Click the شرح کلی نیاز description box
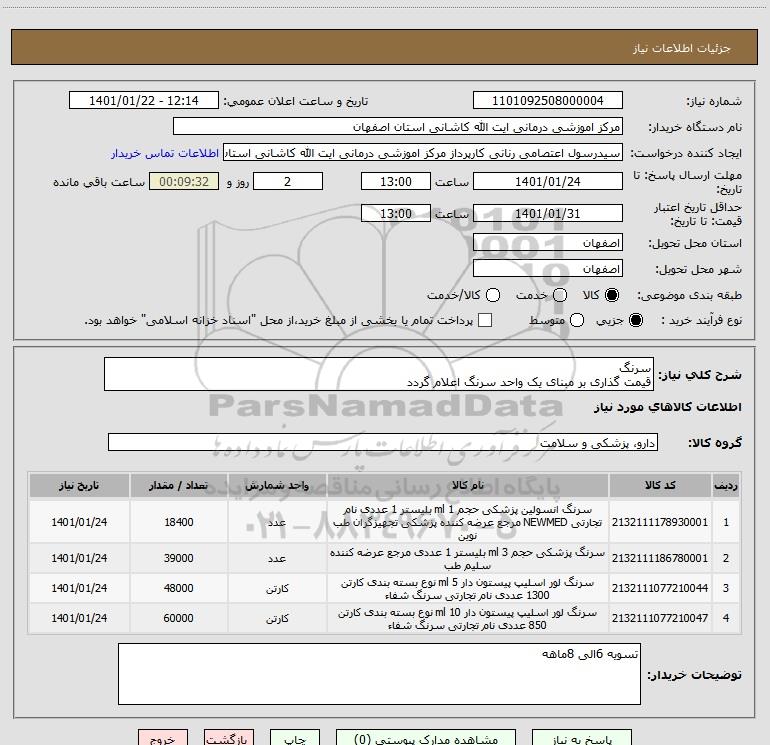770x745 pixels. coord(379,375)
